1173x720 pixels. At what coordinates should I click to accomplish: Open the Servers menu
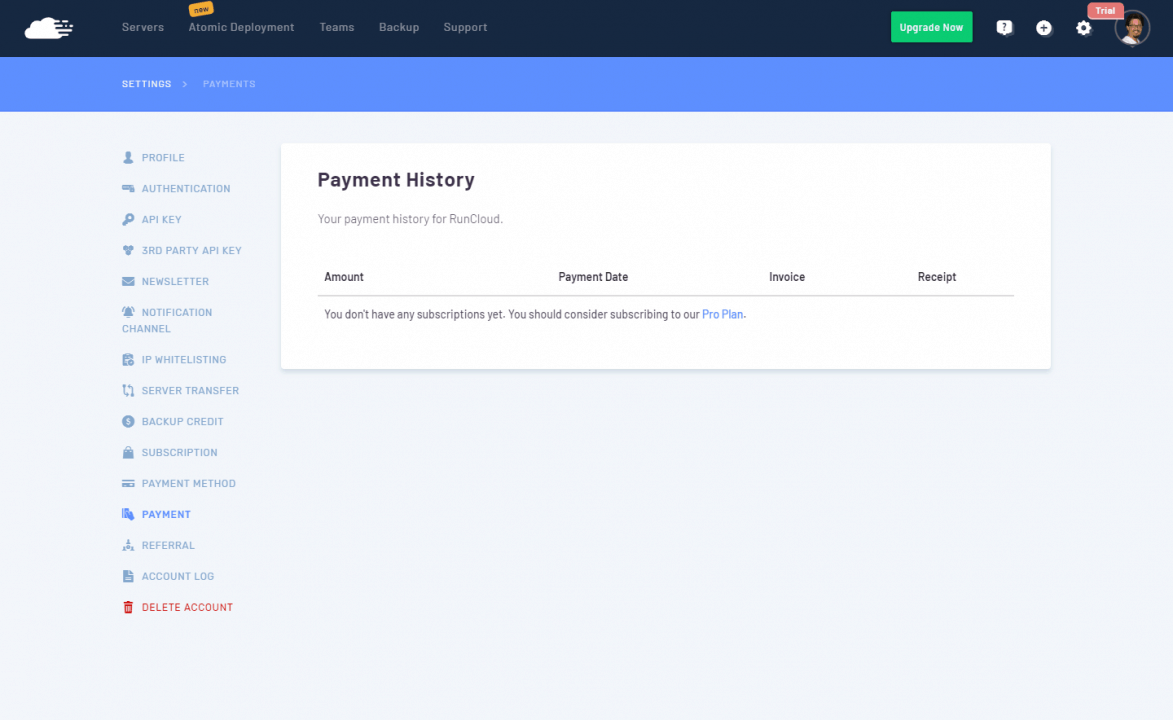(x=143, y=28)
